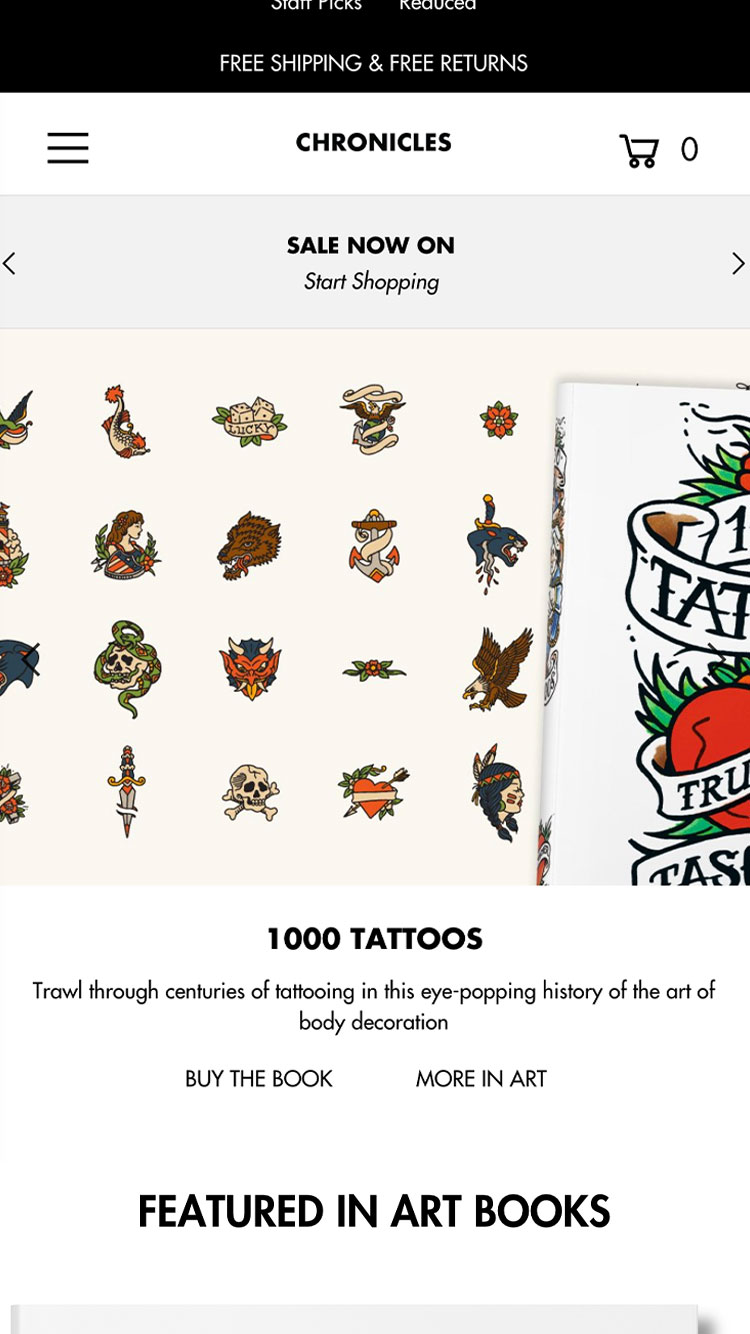
Task: Click the 1000 TATTOOS title
Action: point(374,938)
